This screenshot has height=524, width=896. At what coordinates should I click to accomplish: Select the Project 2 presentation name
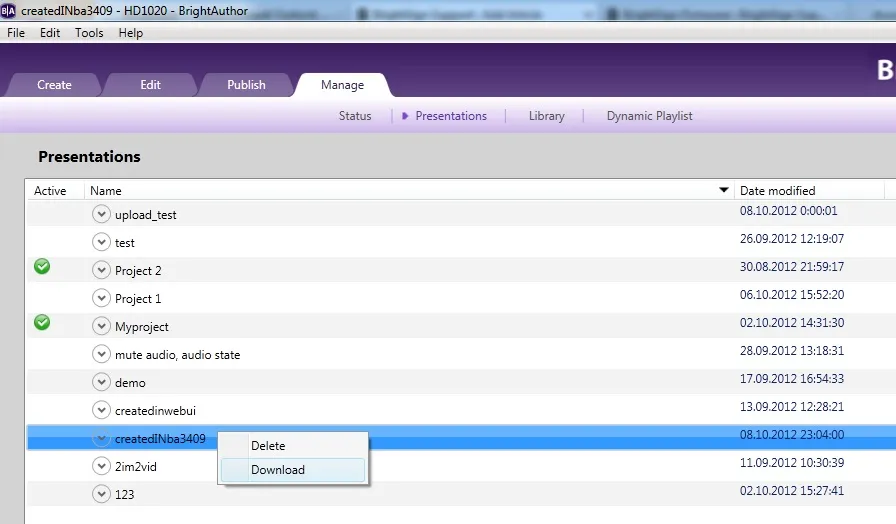138,271
